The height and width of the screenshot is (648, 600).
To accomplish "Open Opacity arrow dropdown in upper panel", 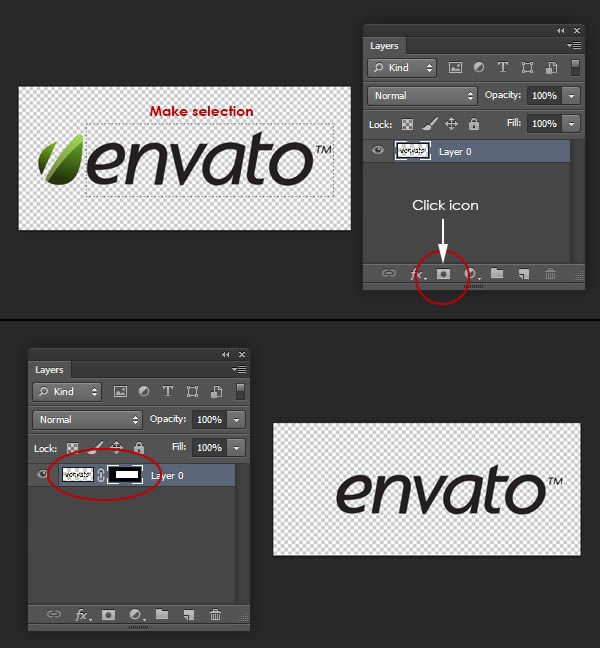I will pyautogui.click(x=571, y=96).
